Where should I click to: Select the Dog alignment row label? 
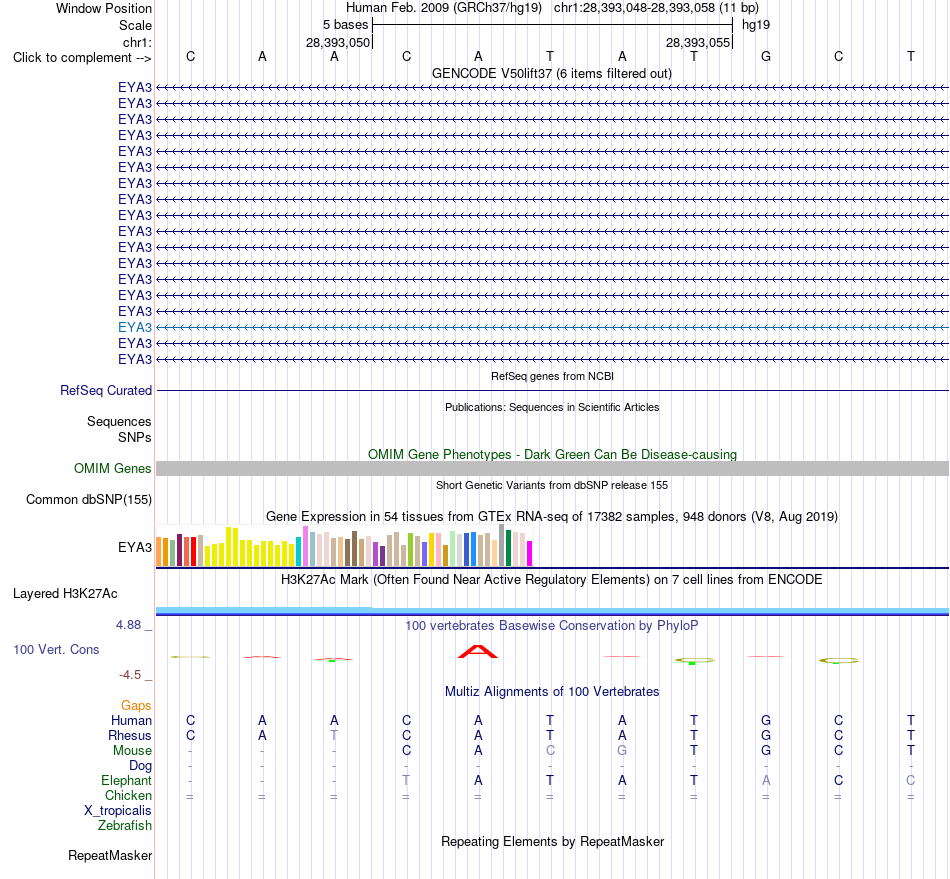[x=140, y=766]
